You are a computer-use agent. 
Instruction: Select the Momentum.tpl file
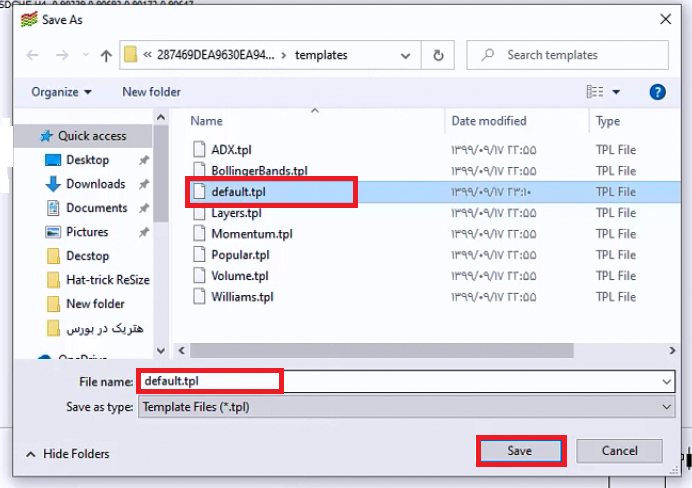pyautogui.click(x=252, y=234)
